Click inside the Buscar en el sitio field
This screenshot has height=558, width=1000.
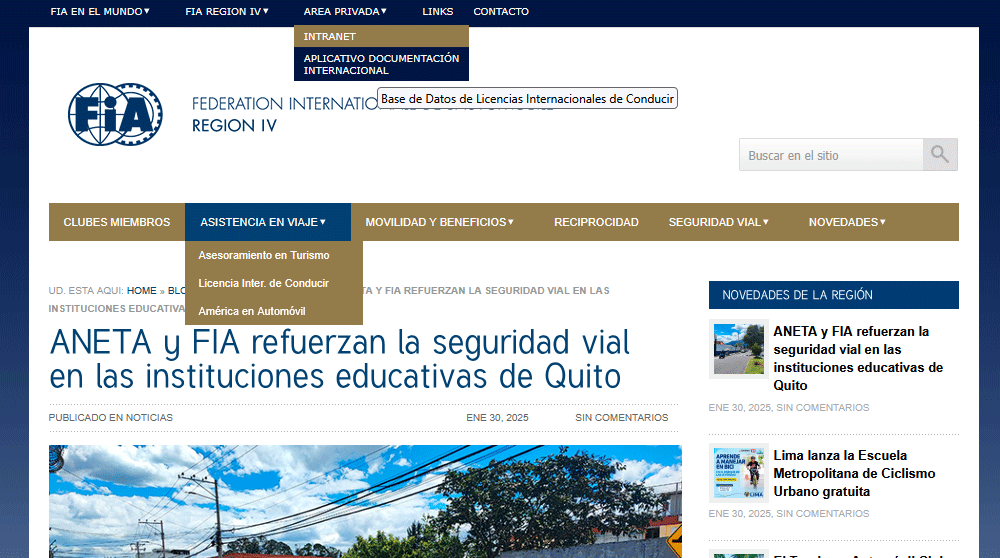(x=831, y=154)
